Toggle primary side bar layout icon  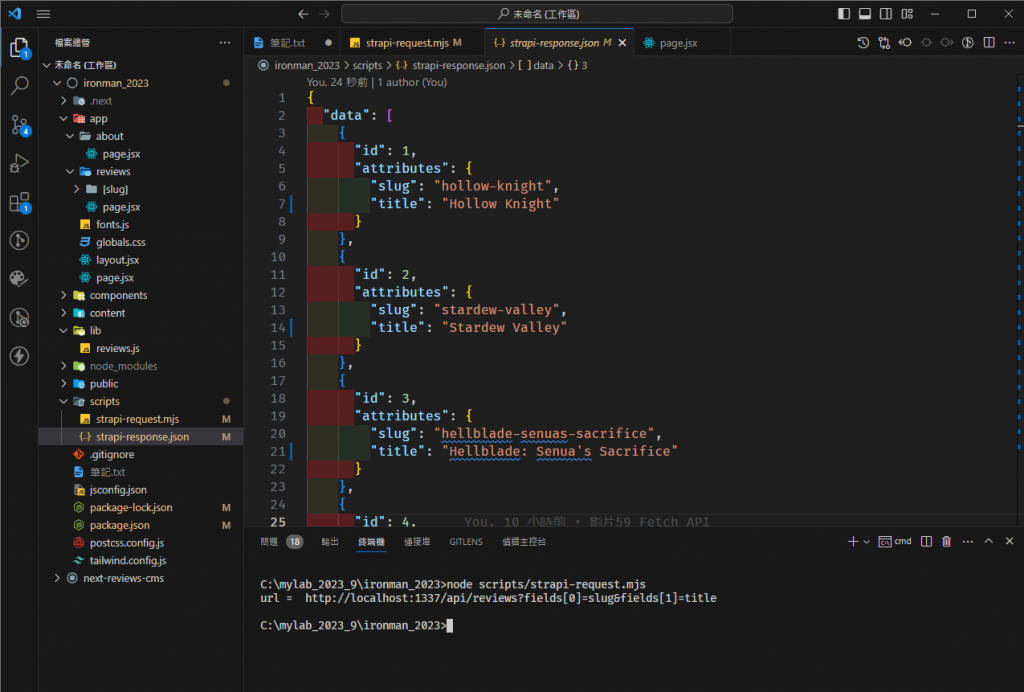click(844, 14)
